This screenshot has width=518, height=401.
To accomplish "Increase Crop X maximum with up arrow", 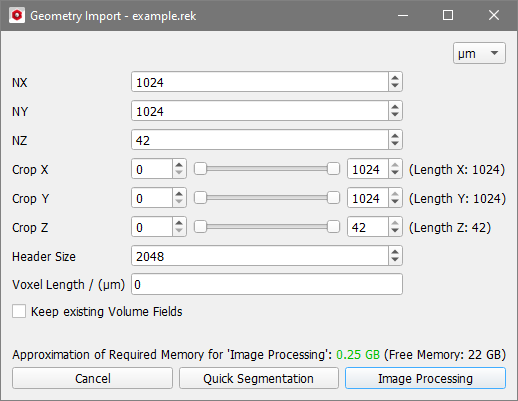I will [x=395, y=165].
